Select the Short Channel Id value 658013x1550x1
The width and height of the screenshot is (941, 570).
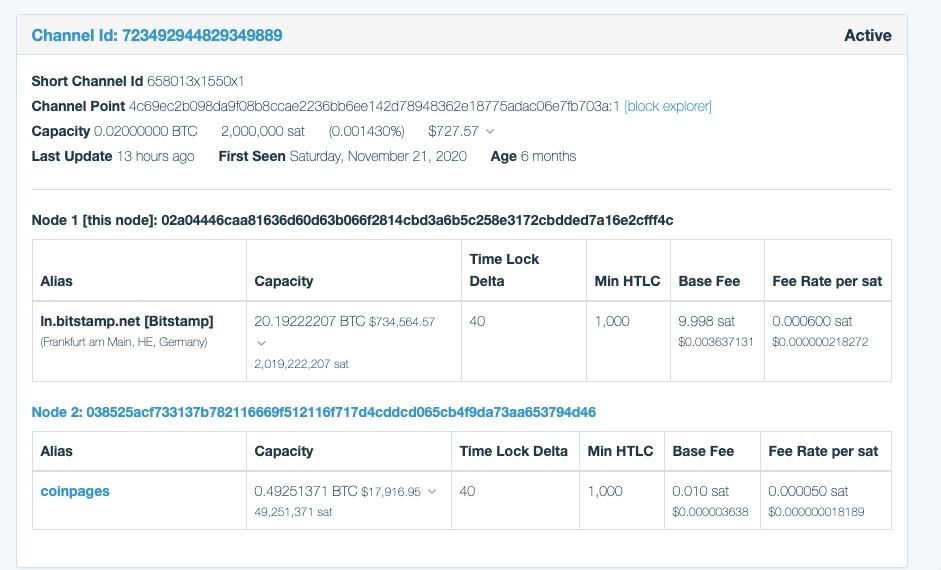pos(196,81)
